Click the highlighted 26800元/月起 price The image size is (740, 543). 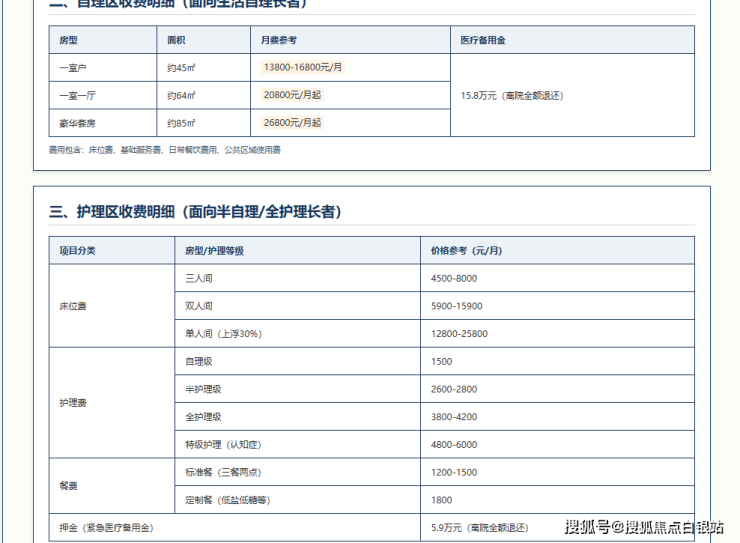click(x=292, y=123)
